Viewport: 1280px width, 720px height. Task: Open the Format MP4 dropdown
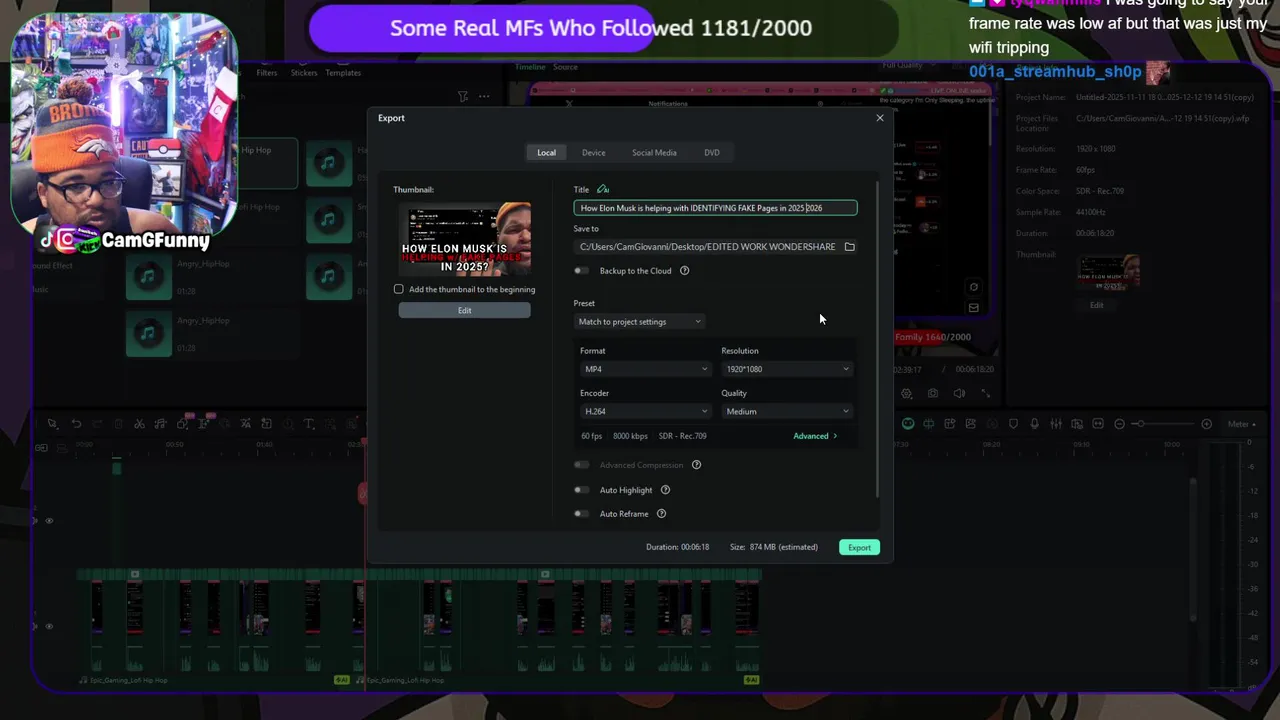645,369
